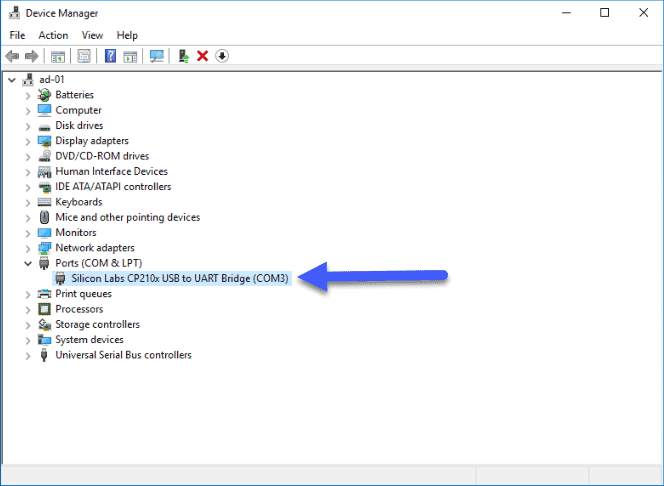The width and height of the screenshot is (664, 486).
Task: Expand the Print queues node
Action: pyautogui.click(x=28, y=295)
